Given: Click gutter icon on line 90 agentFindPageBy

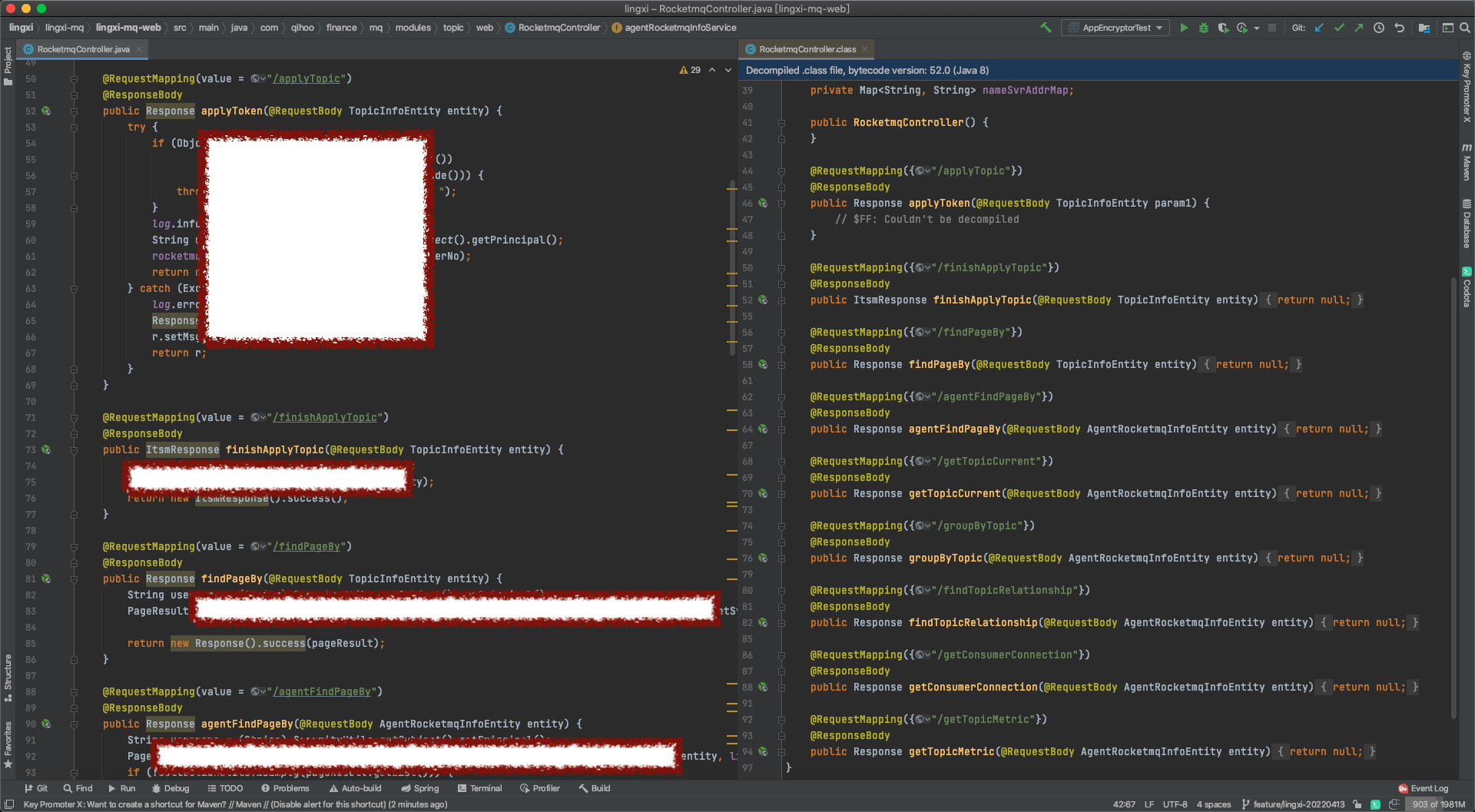Looking at the screenshot, I should point(46,724).
